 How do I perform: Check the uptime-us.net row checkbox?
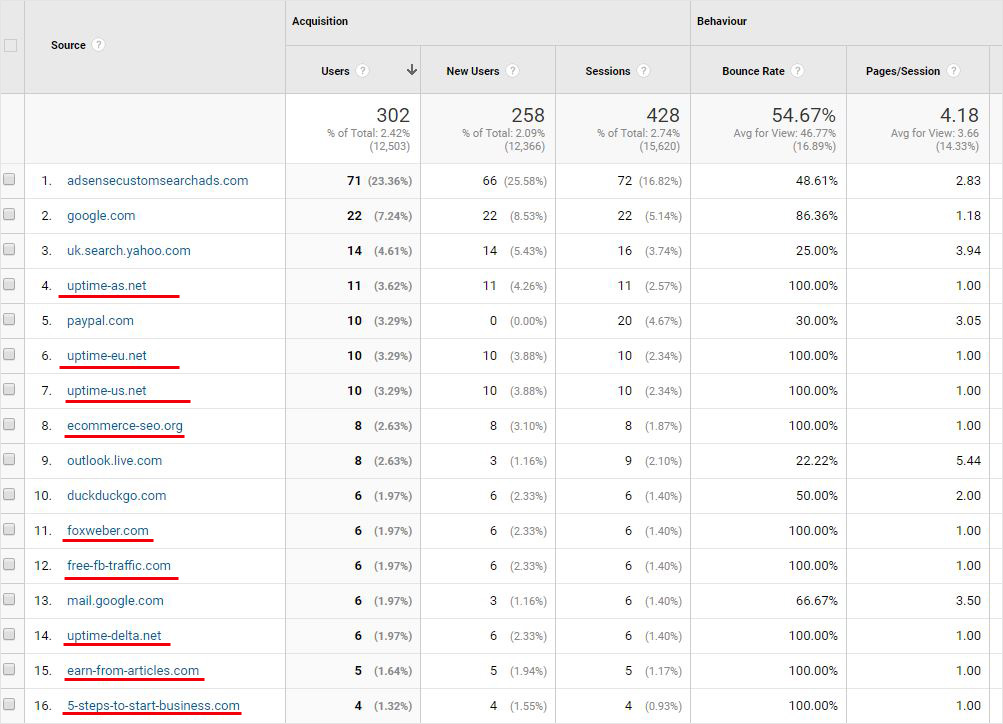tap(9, 390)
